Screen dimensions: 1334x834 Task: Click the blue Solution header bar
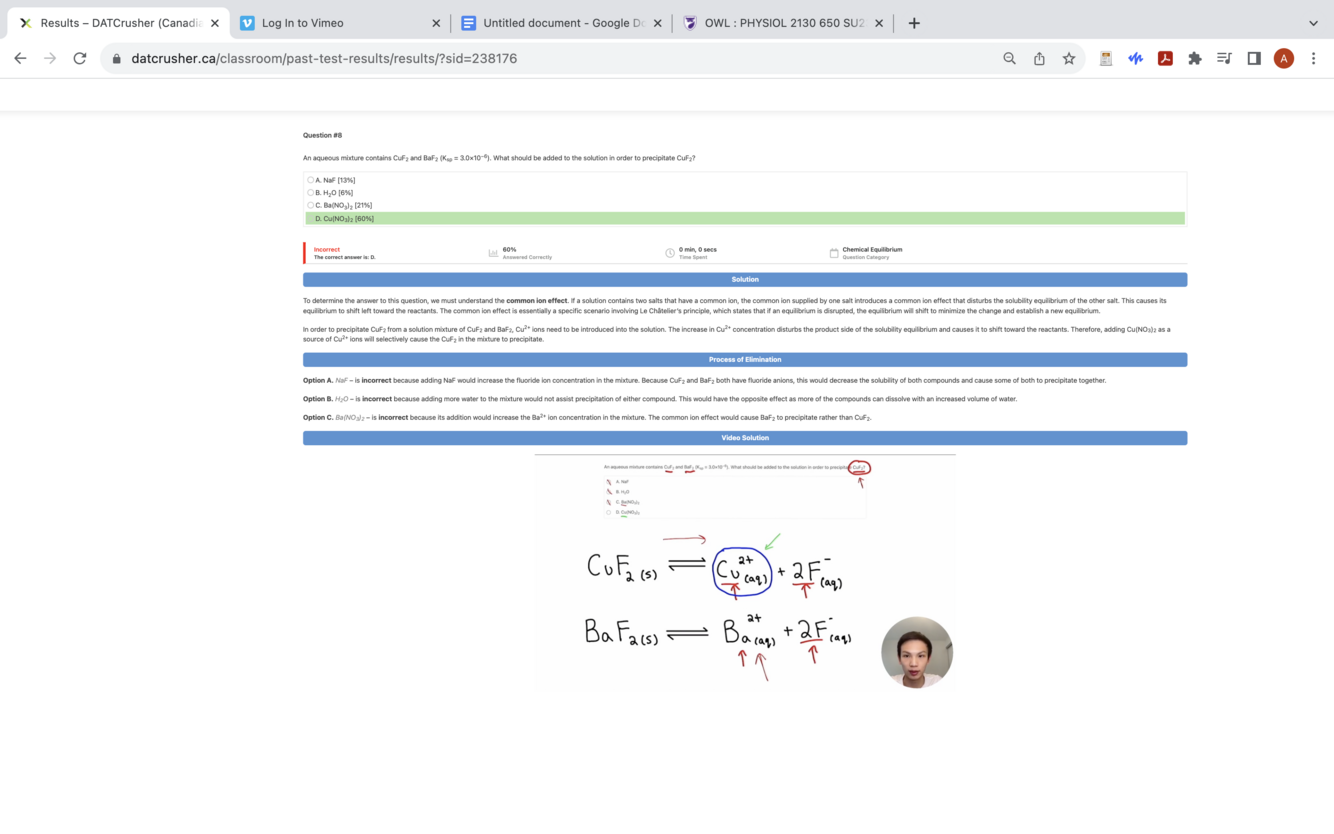click(x=745, y=279)
